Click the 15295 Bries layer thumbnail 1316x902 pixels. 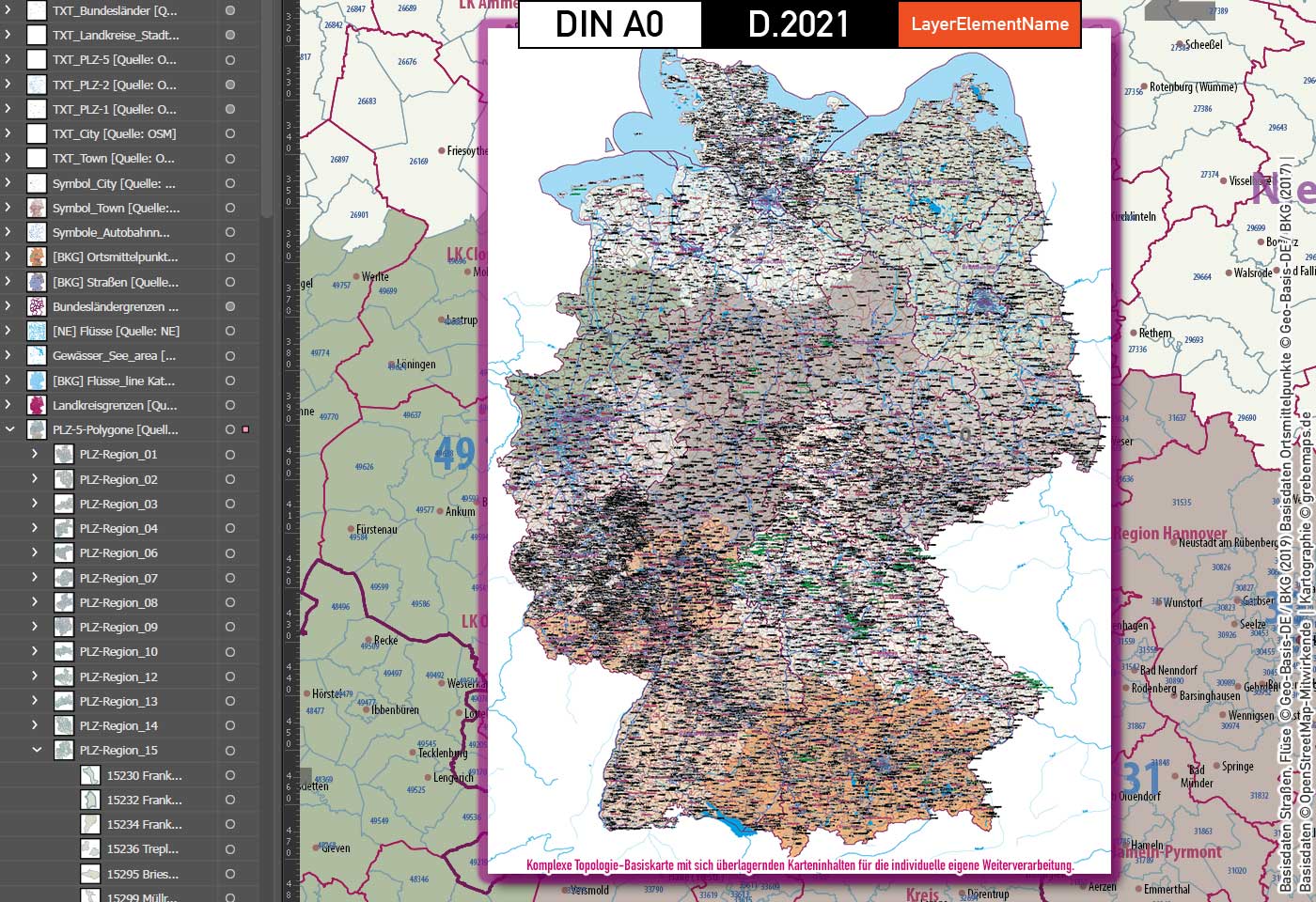click(91, 875)
